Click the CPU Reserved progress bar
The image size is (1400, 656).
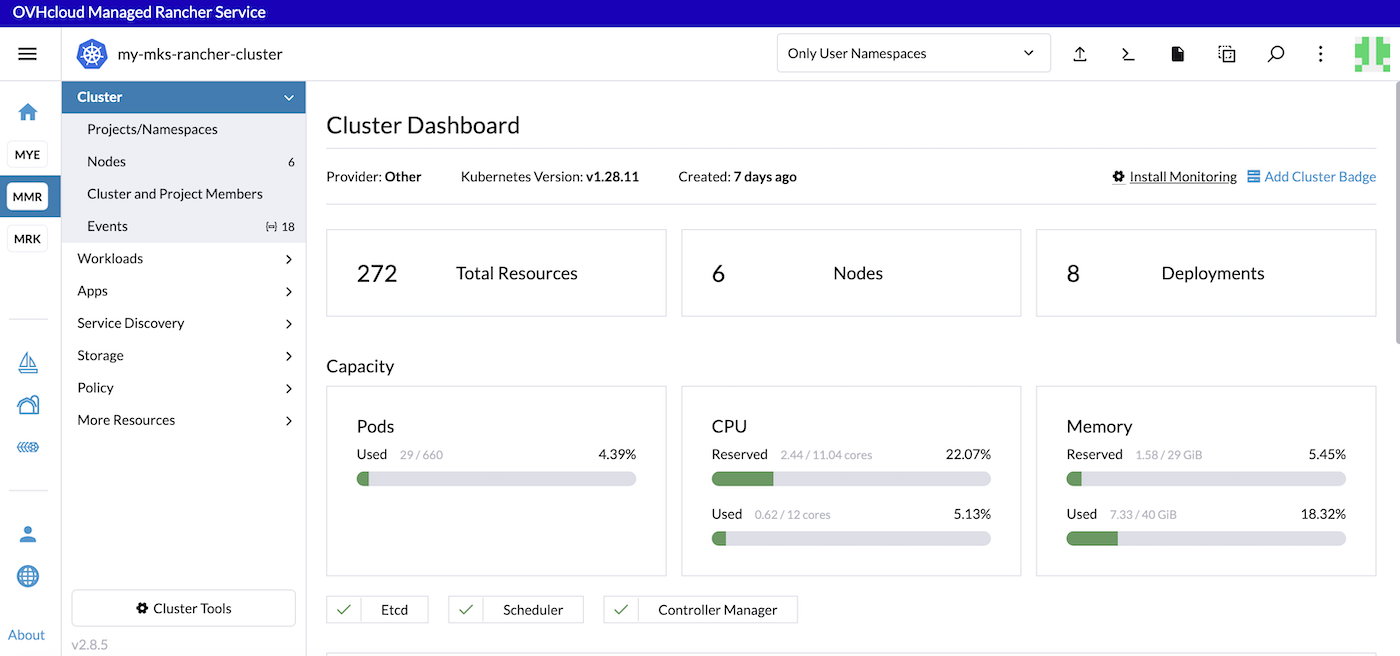click(x=850, y=478)
